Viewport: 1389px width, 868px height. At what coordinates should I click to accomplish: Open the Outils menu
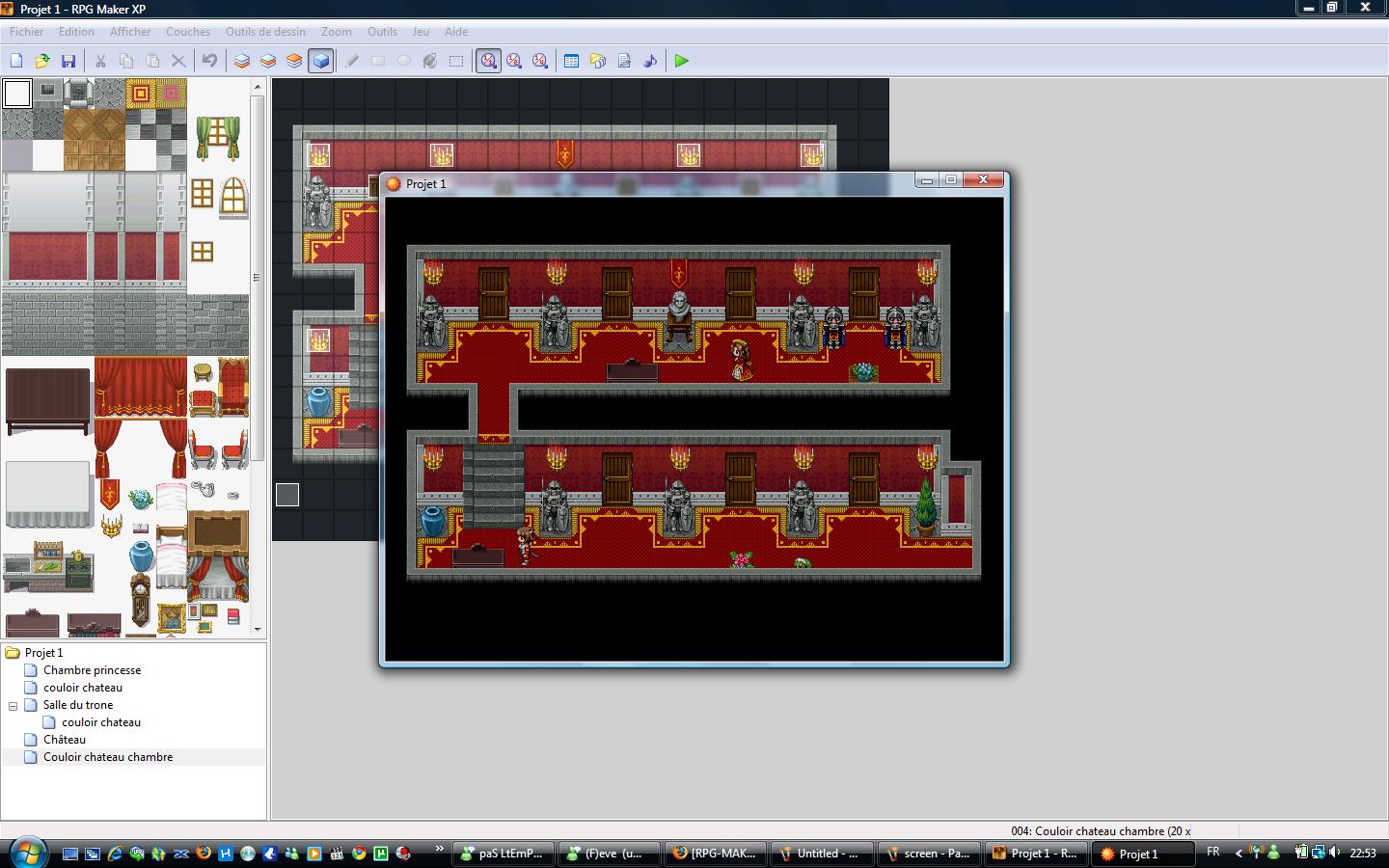[382, 31]
